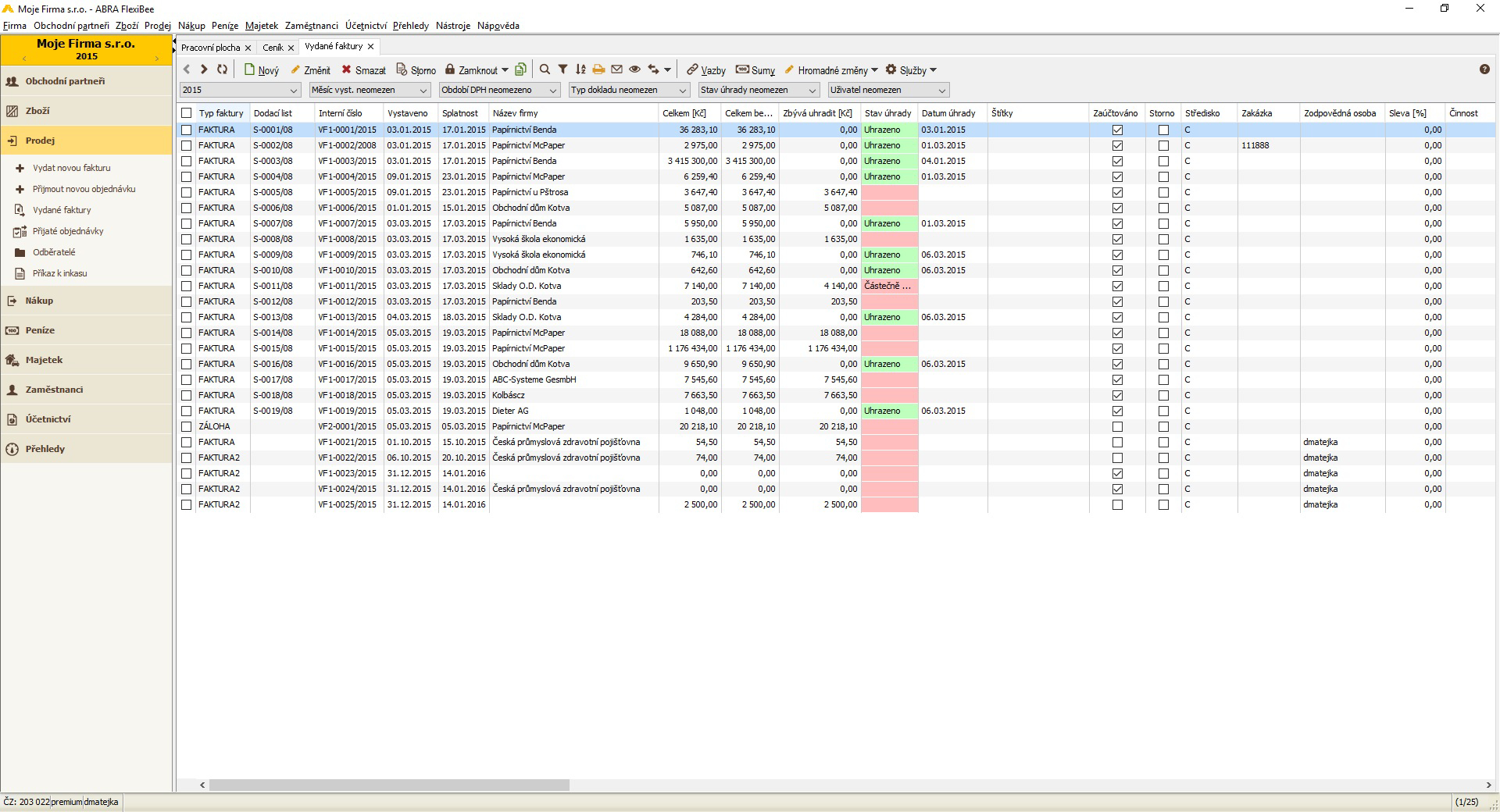Open the Účetnictví menu in the menu bar
The width and height of the screenshot is (1500, 812).
(x=366, y=26)
